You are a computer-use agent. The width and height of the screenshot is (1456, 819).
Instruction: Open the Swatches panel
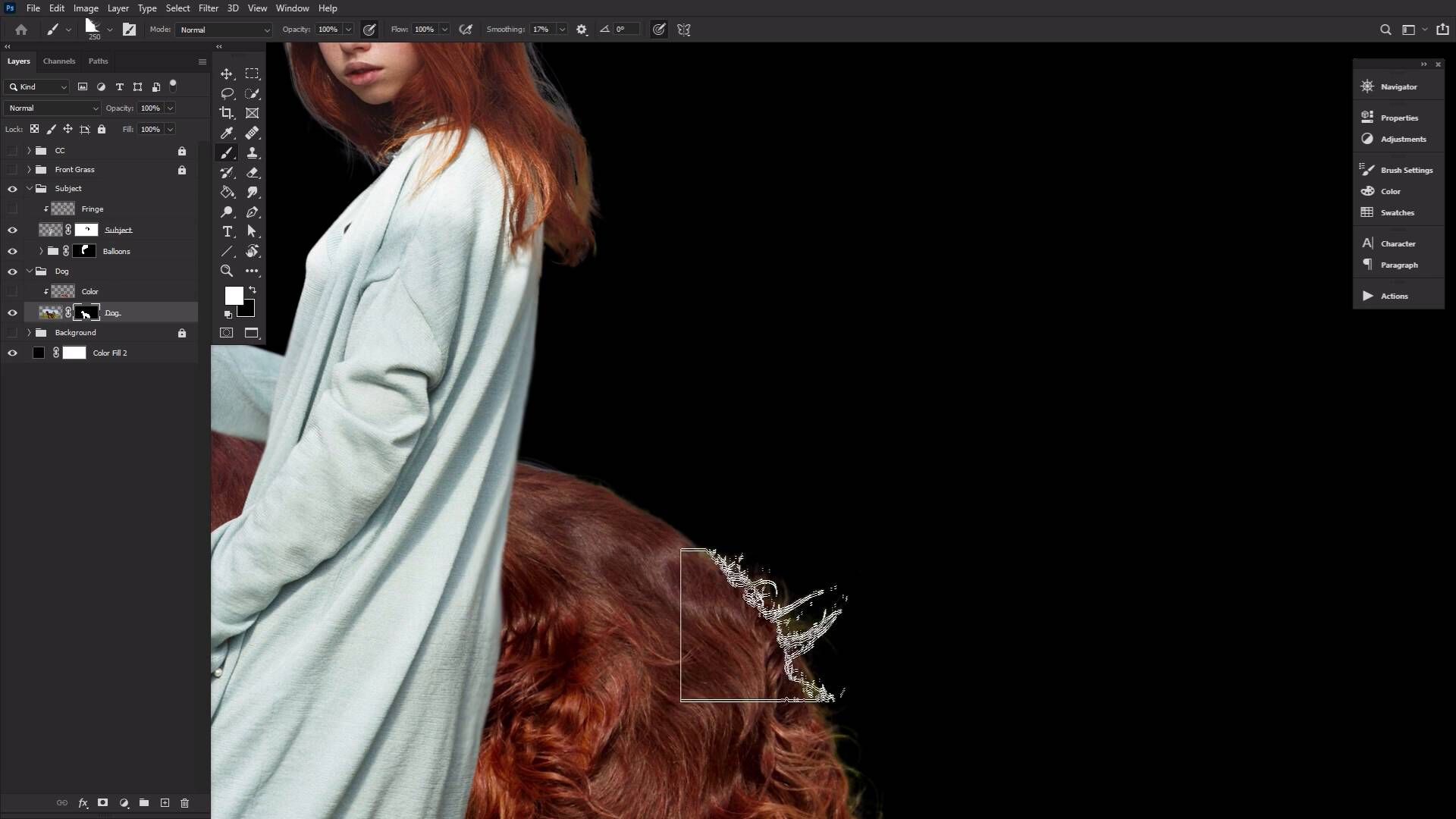coord(1395,212)
